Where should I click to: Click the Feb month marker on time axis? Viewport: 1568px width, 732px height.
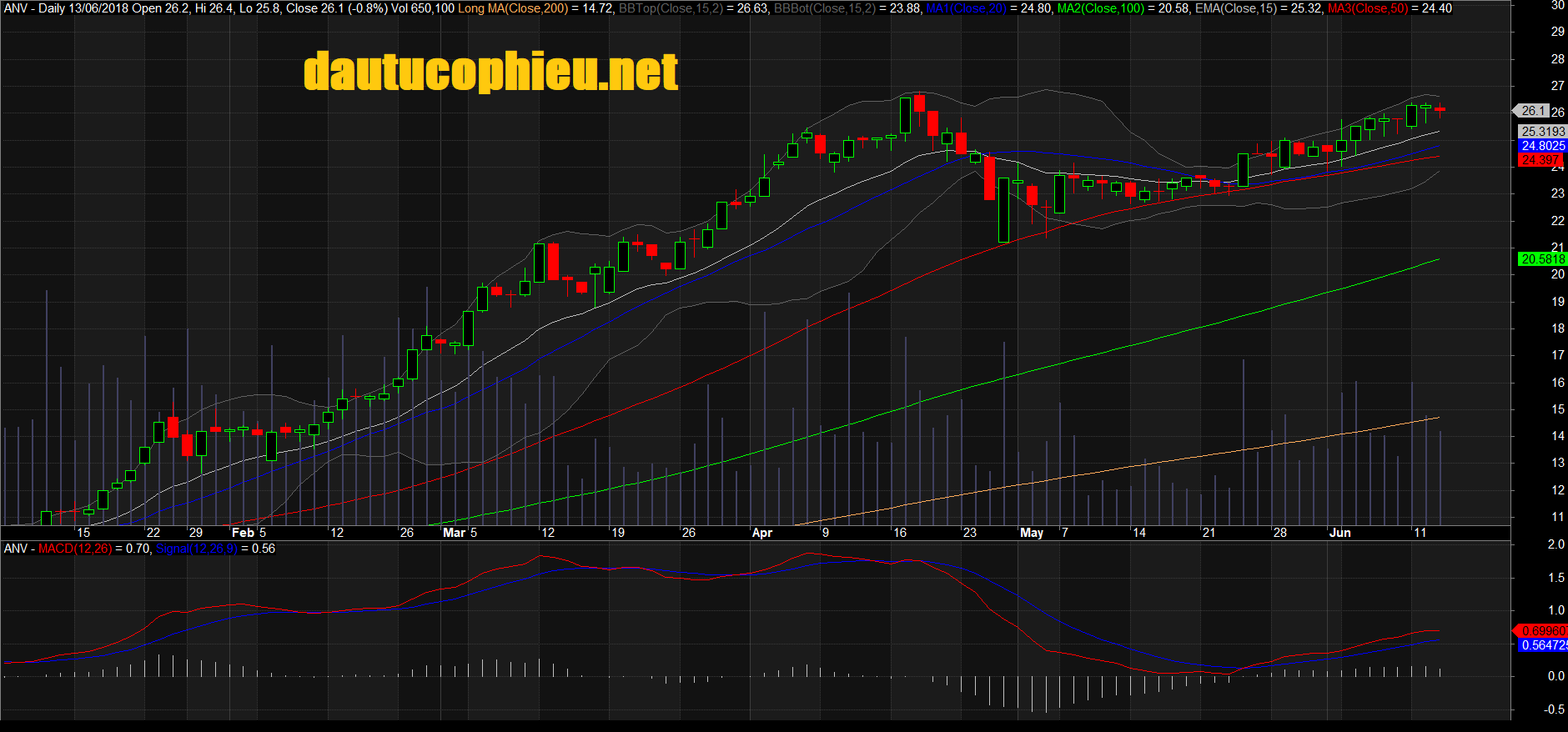[x=243, y=533]
